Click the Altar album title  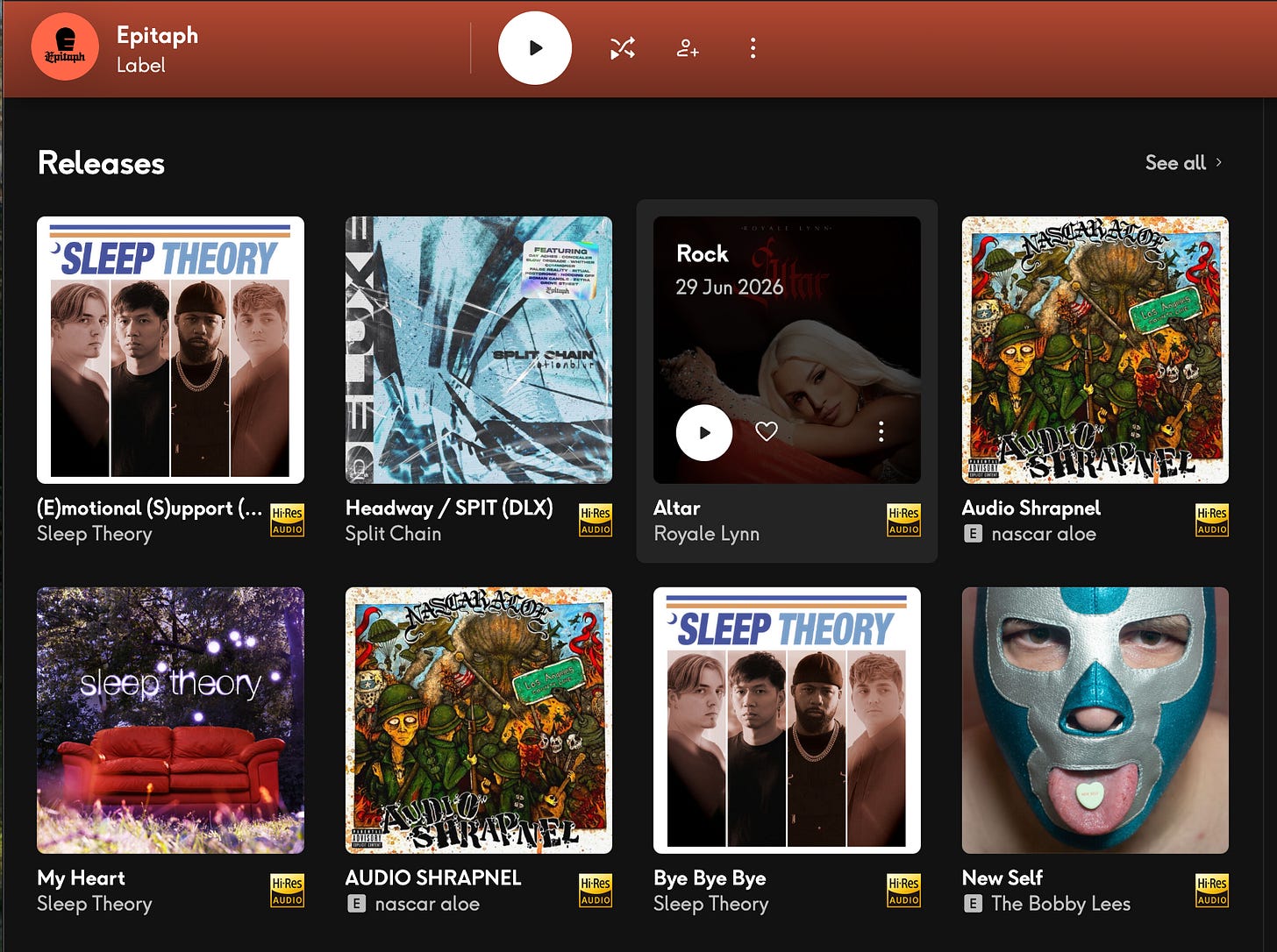tap(677, 508)
